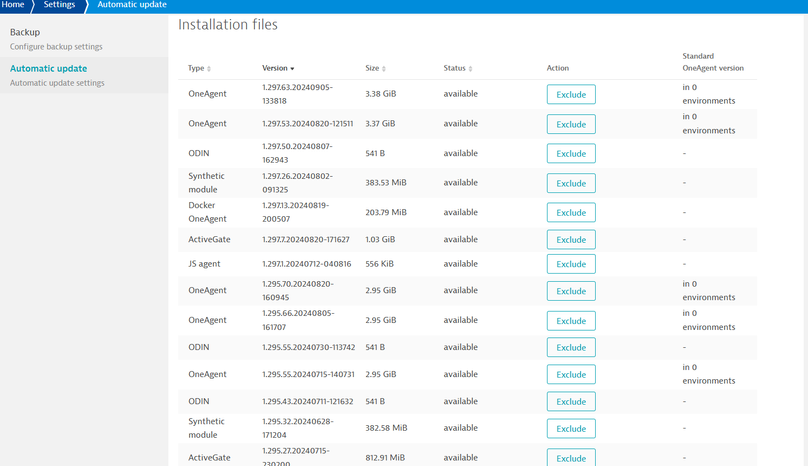808x466 pixels.
Task: Click the page vertical scrollbar
Action: 804,240
